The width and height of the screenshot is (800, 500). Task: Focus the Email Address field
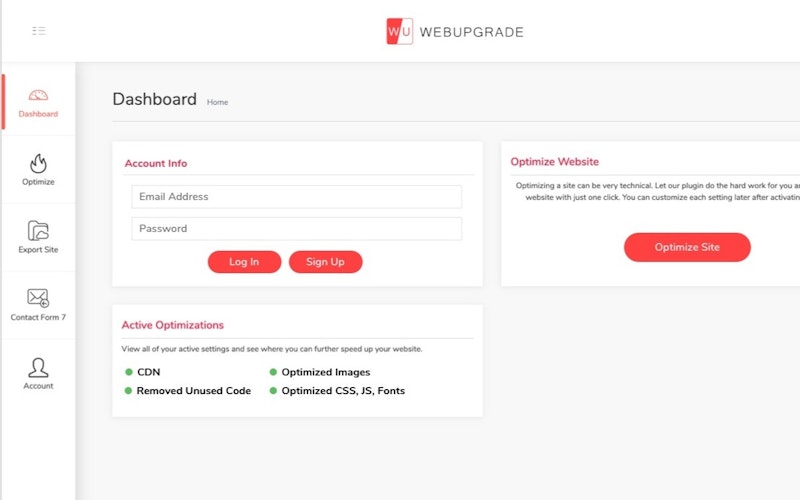click(x=296, y=196)
